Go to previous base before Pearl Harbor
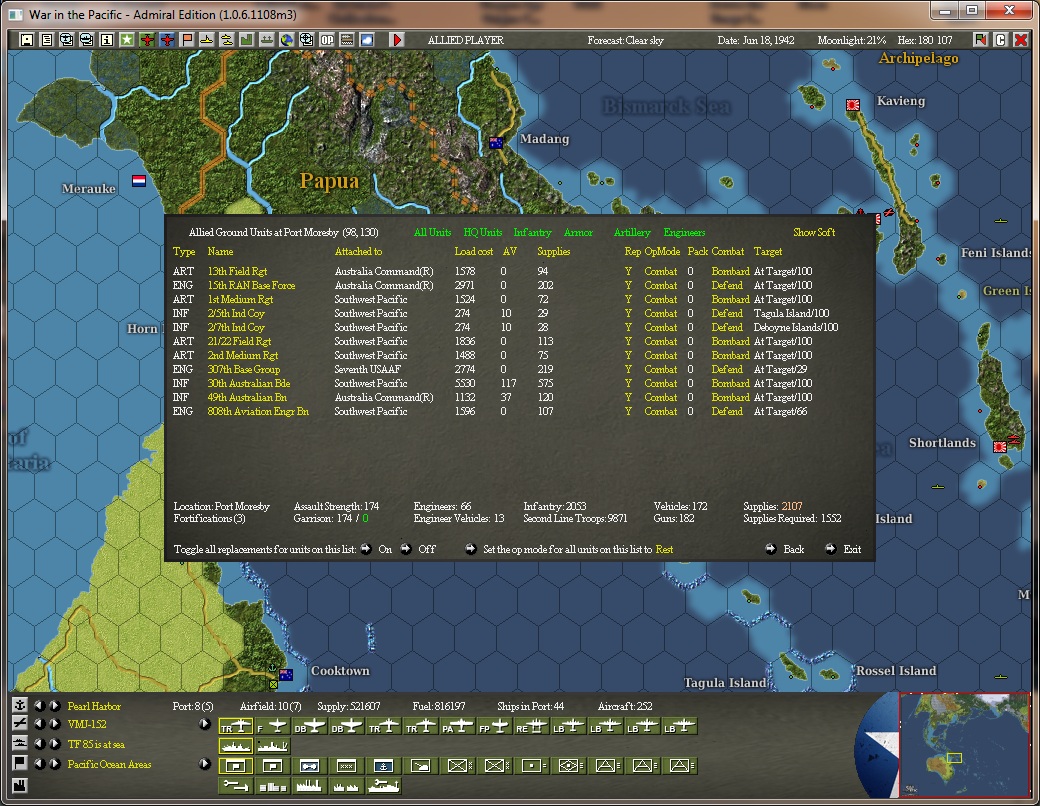The image size is (1040, 806). 40,706
